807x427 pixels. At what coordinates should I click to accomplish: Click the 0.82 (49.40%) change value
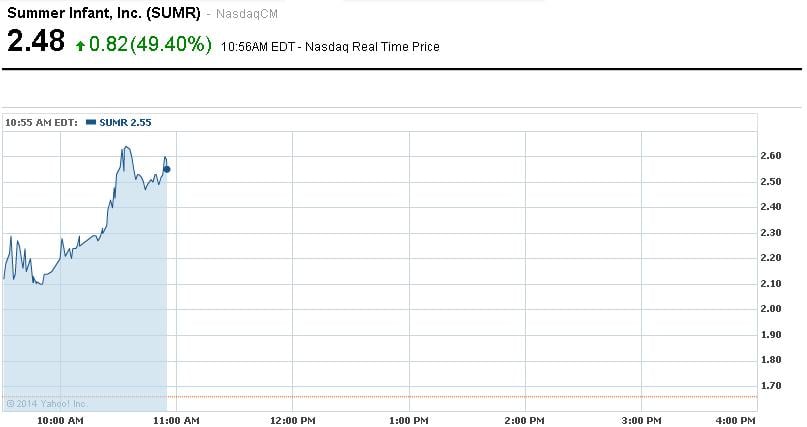point(150,44)
